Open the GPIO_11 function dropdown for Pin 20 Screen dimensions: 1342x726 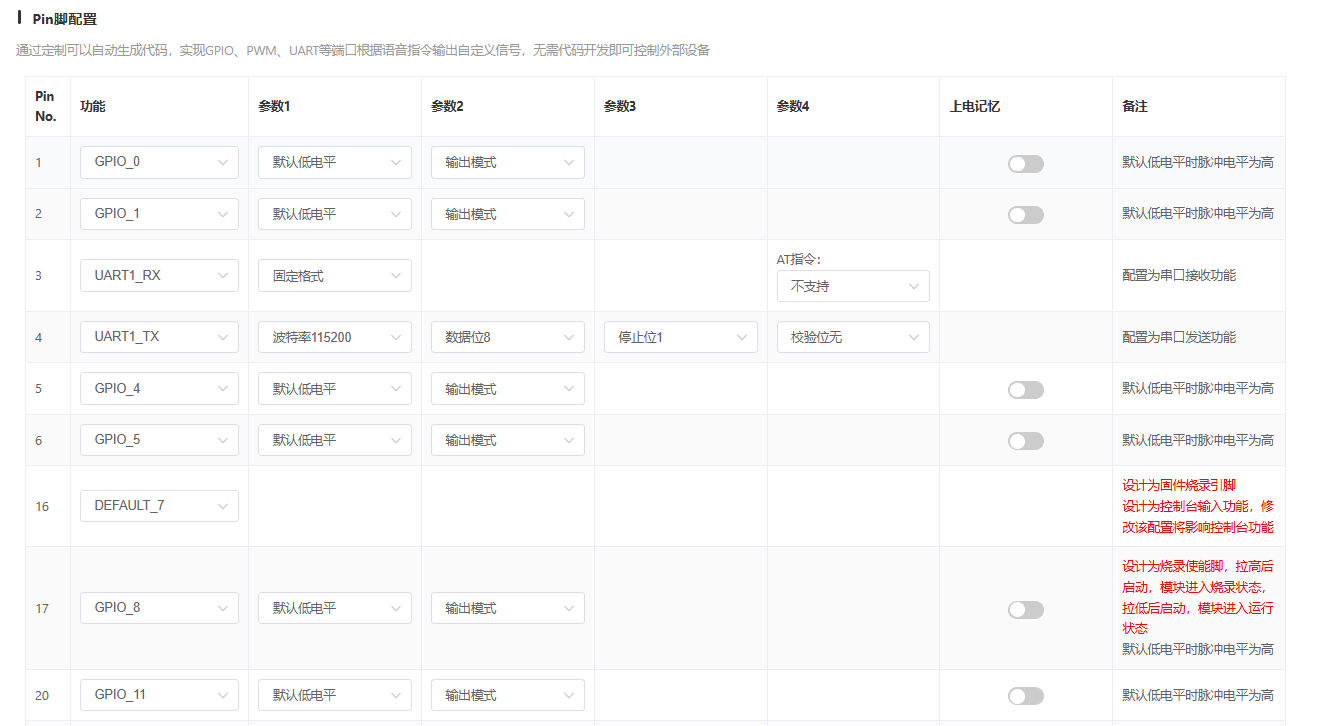coord(159,694)
